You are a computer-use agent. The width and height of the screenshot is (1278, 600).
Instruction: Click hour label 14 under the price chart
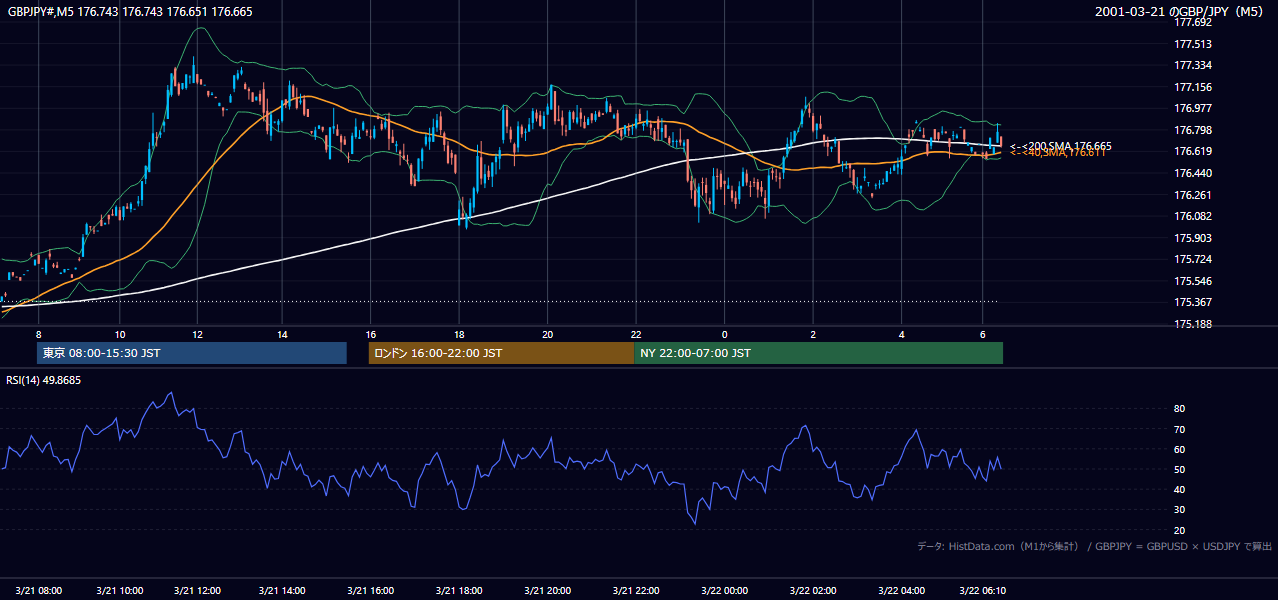click(282, 334)
